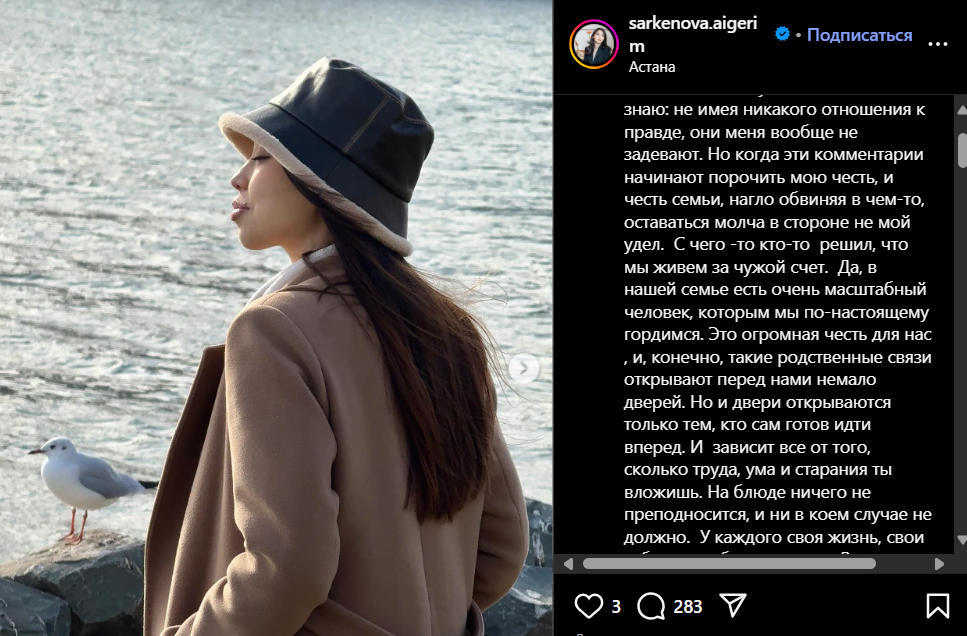Click the vertical scrollbar thumb in caption
Screen dimensions: 967x636
coord(961,150)
